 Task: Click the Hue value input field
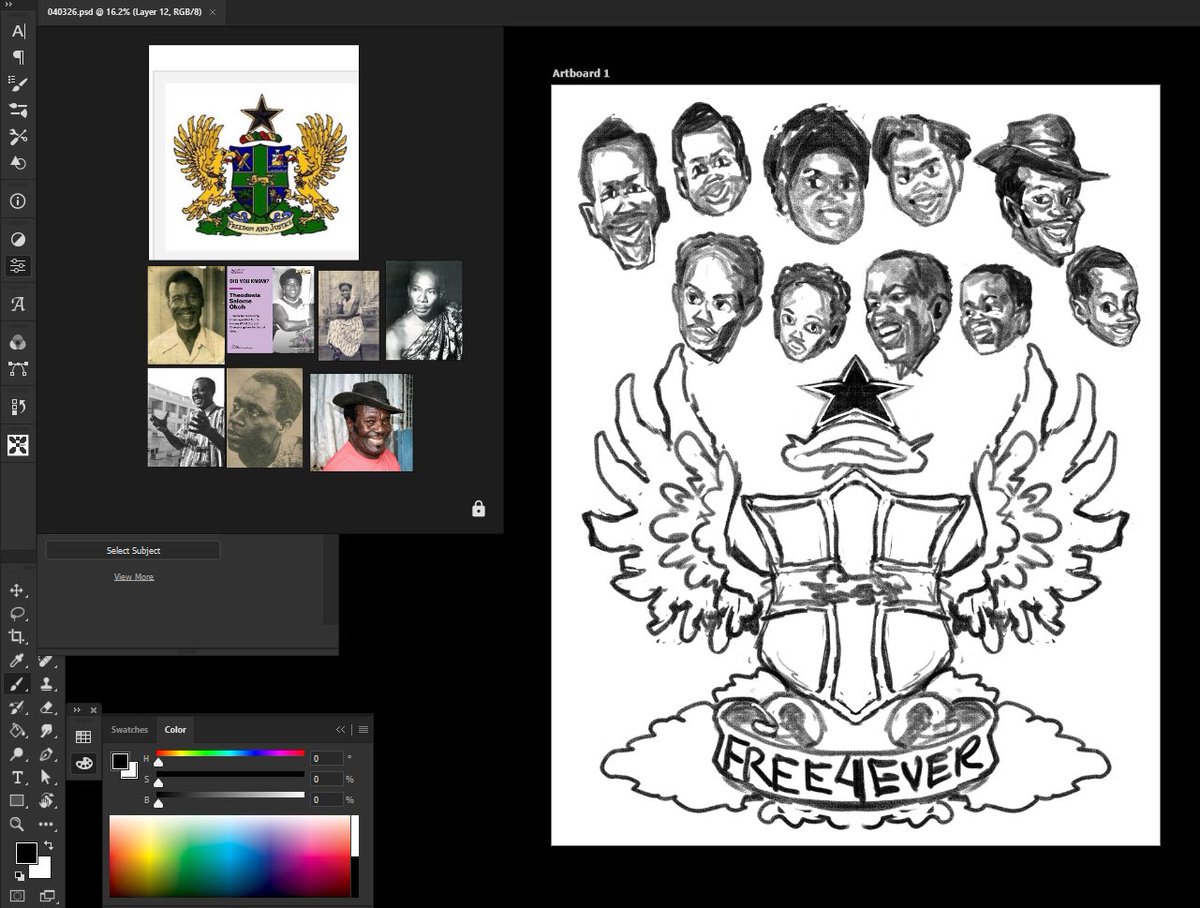tap(325, 759)
